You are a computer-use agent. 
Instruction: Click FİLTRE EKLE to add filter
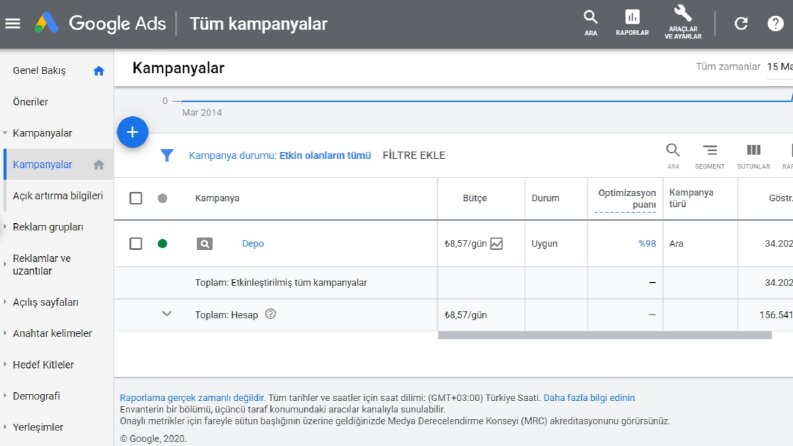tap(414, 155)
